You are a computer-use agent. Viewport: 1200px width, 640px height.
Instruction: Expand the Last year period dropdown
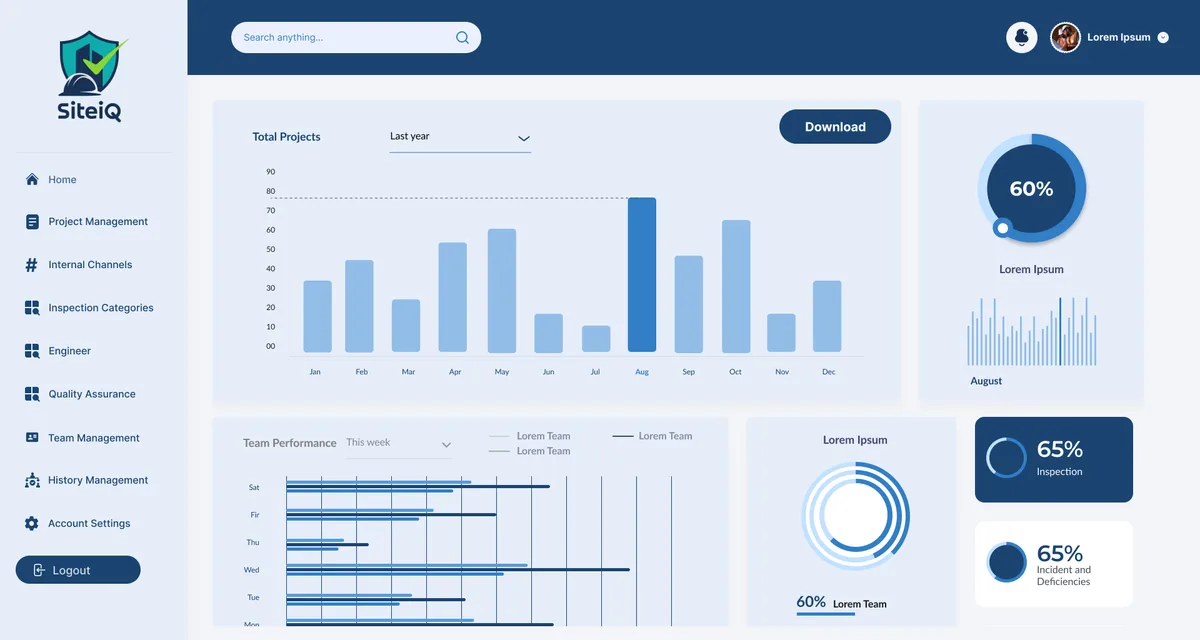(x=460, y=138)
